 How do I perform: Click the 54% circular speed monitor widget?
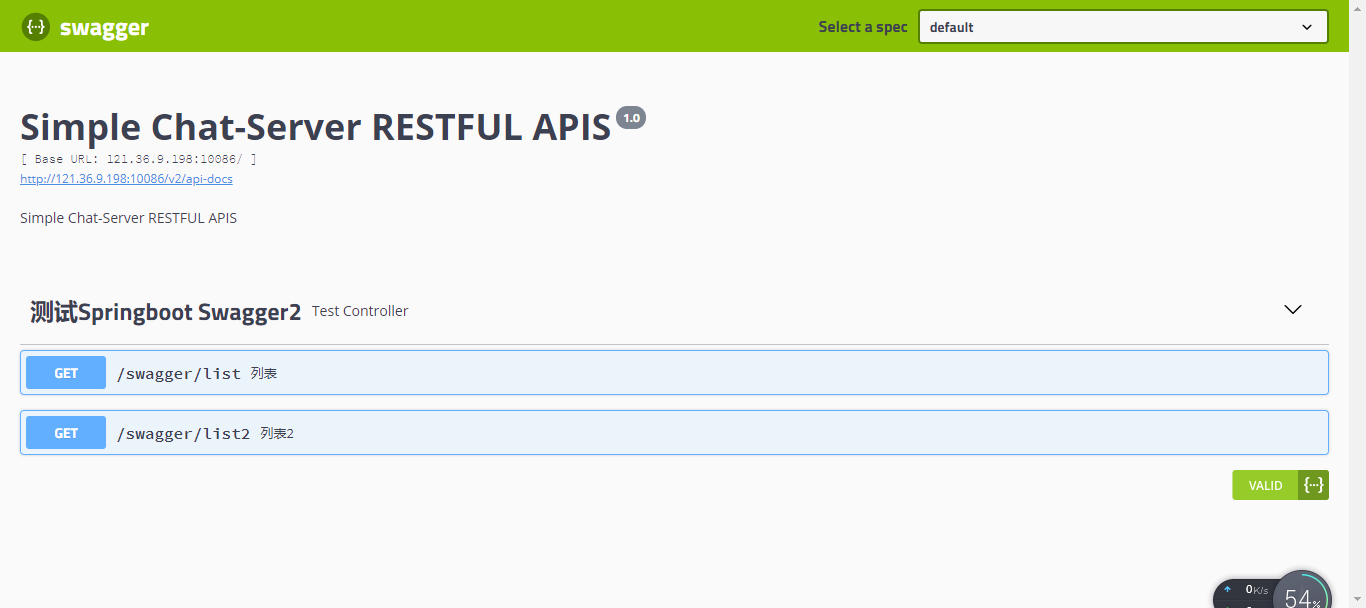[x=1303, y=594]
